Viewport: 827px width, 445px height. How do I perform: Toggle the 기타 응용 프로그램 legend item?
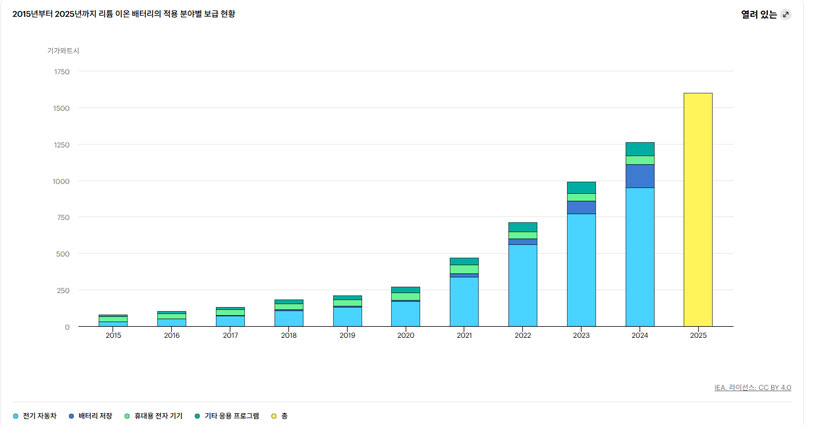(227, 416)
